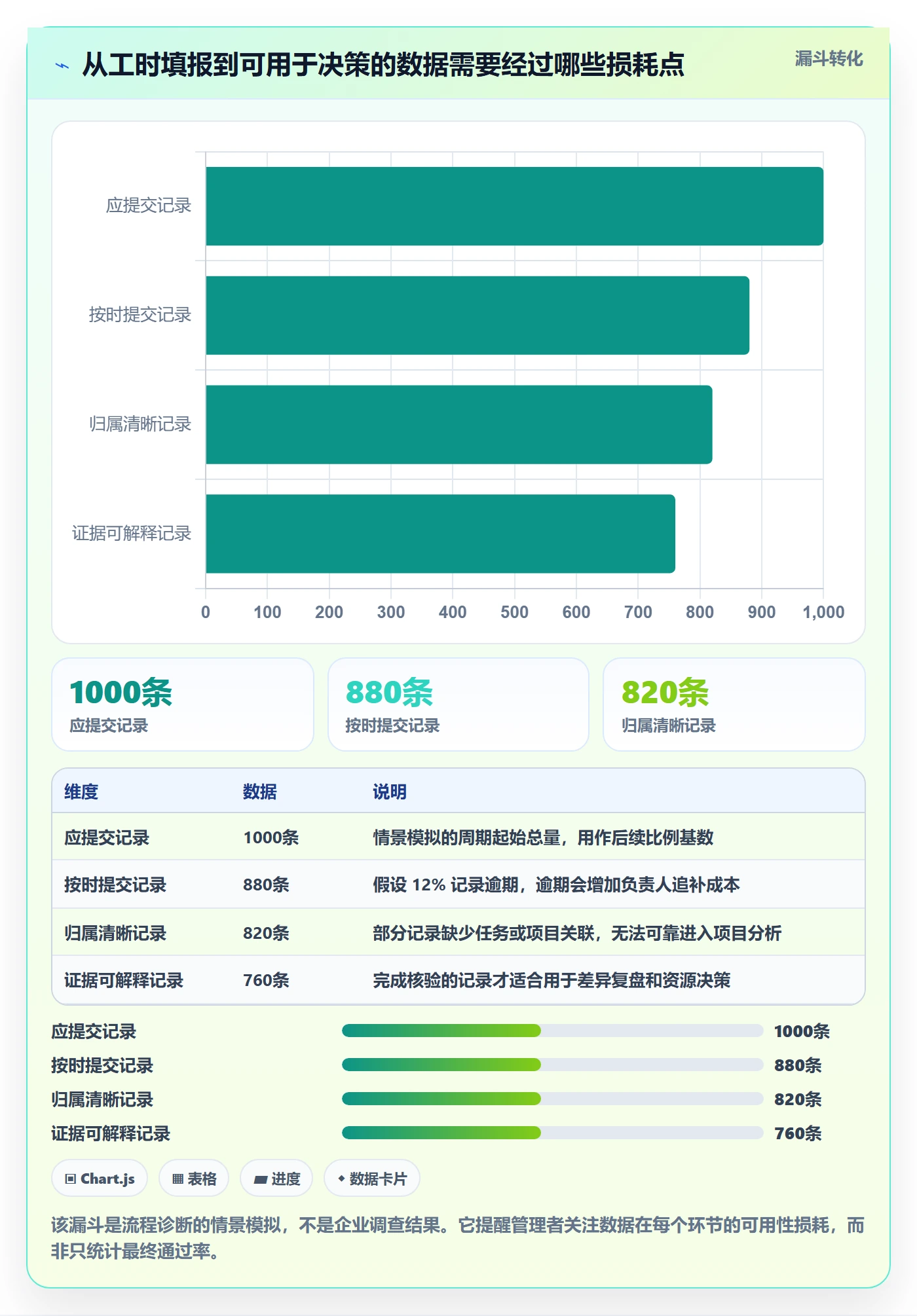Click the 证据可解释记录 cell in the table
Screen dimensions: 917x1316
tap(124, 980)
